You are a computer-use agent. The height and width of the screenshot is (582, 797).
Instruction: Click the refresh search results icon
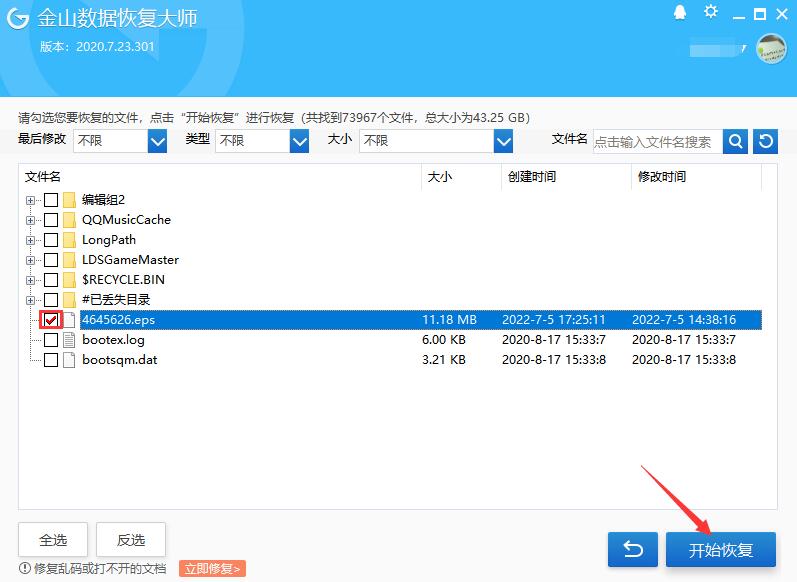click(x=765, y=141)
